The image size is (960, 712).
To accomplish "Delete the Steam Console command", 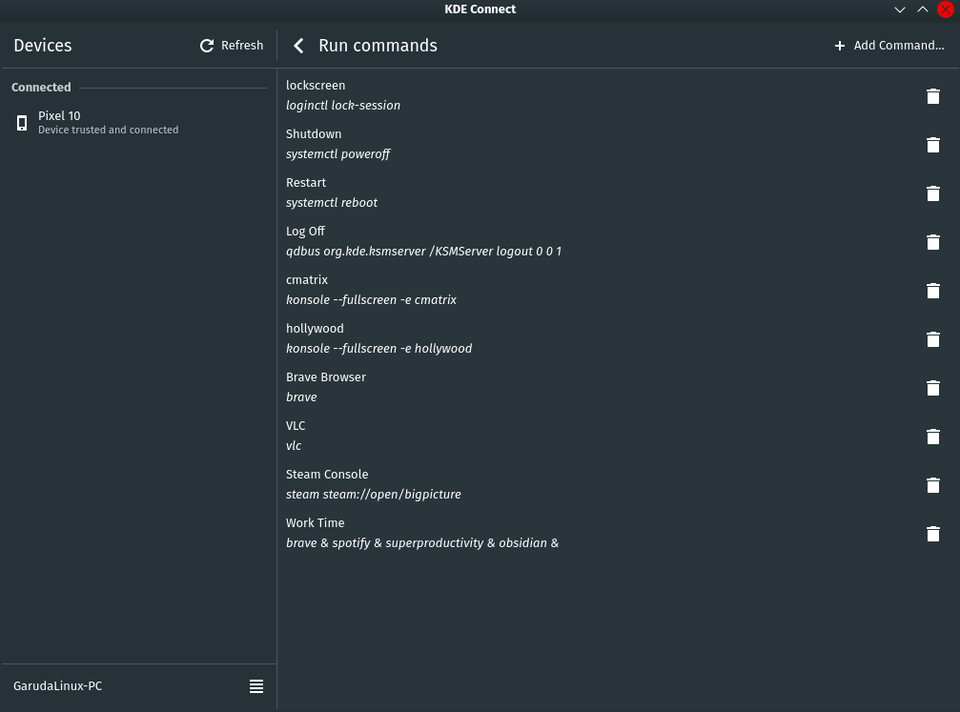I will click(x=933, y=485).
